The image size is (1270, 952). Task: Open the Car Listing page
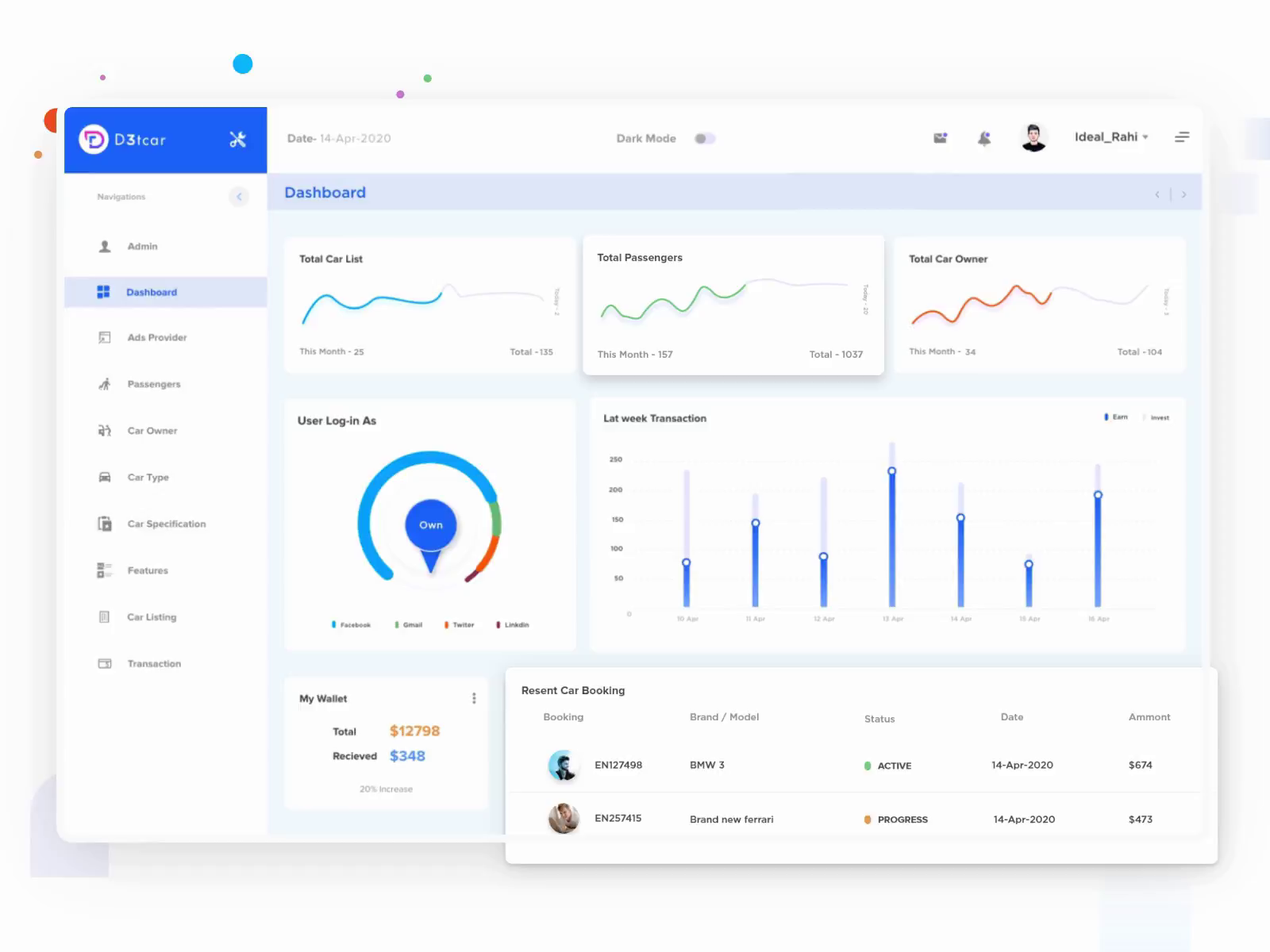[x=151, y=616]
